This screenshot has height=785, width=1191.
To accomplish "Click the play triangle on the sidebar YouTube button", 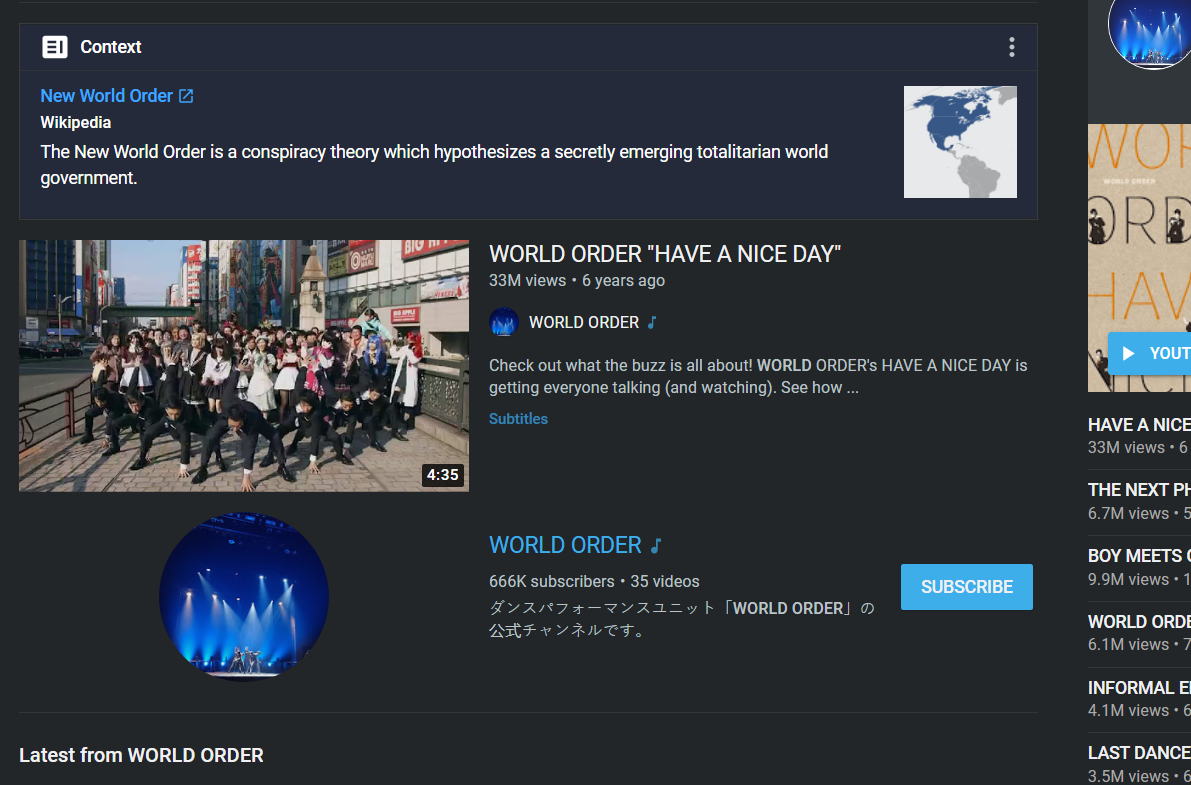I will (1128, 353).
